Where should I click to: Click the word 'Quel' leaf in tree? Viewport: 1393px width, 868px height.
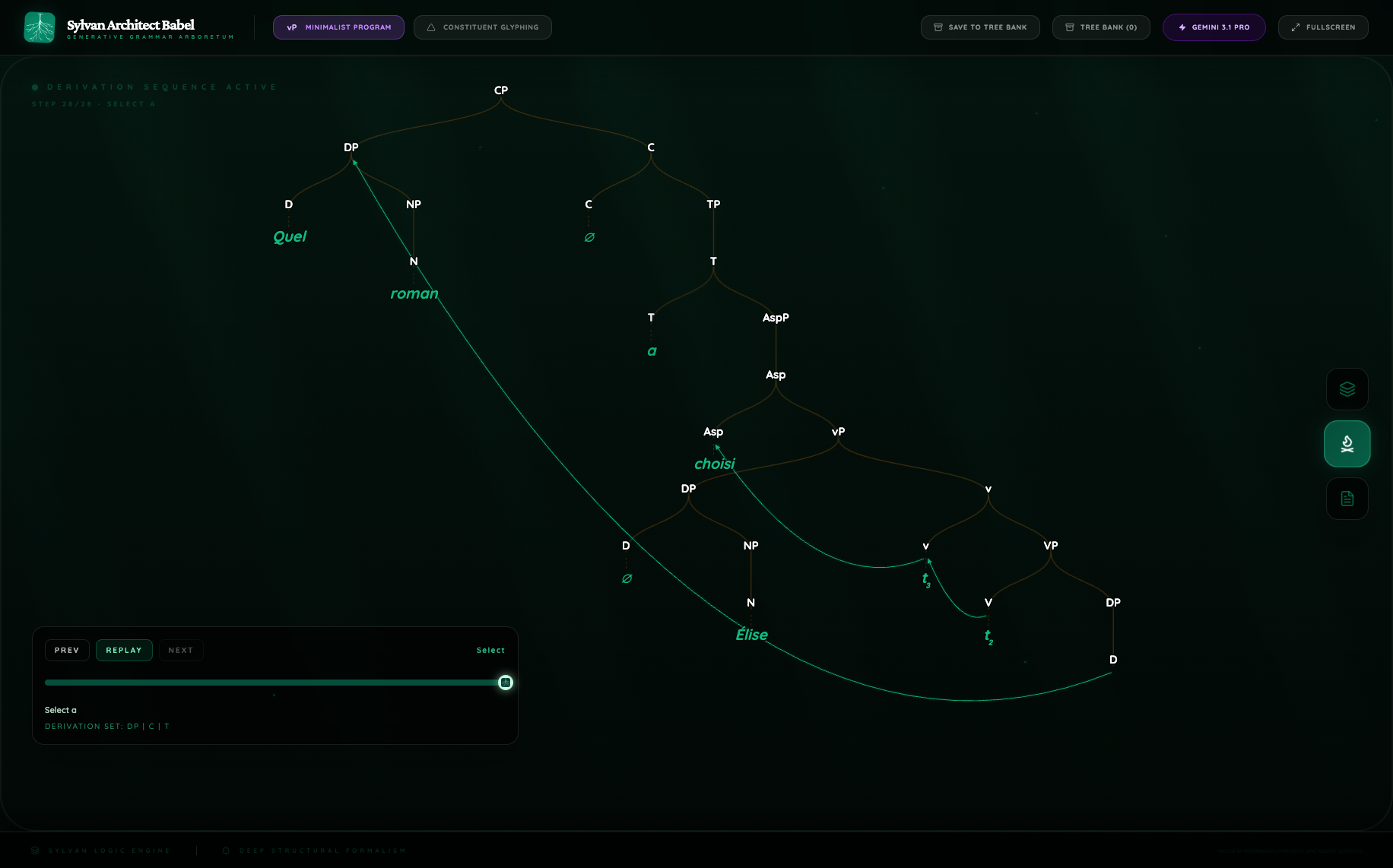tap(290, 237)
